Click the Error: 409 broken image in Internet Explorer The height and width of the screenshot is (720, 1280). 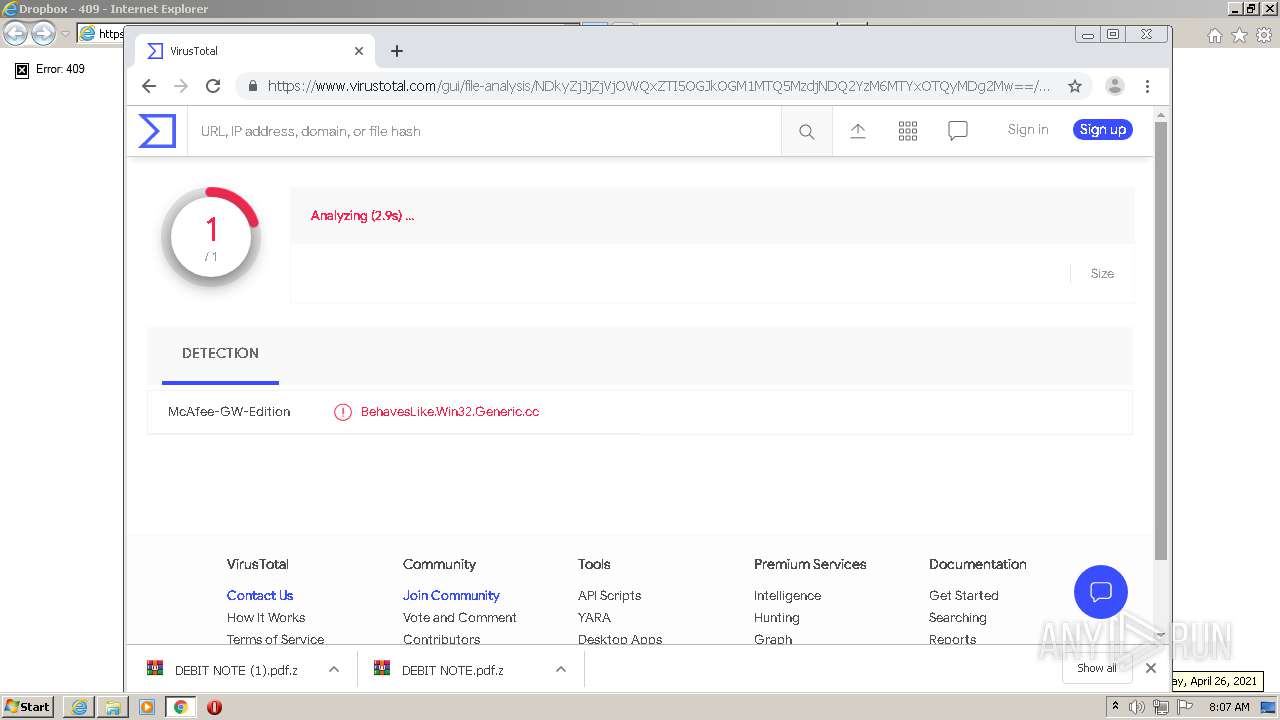[22, 70]
